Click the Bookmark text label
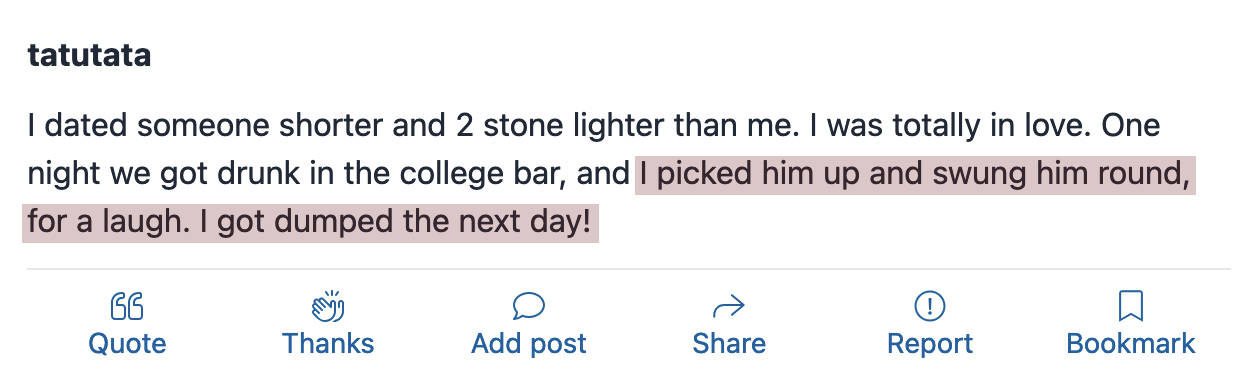The width and height of the screenshot is (1258, 380). coord(1130,344)
